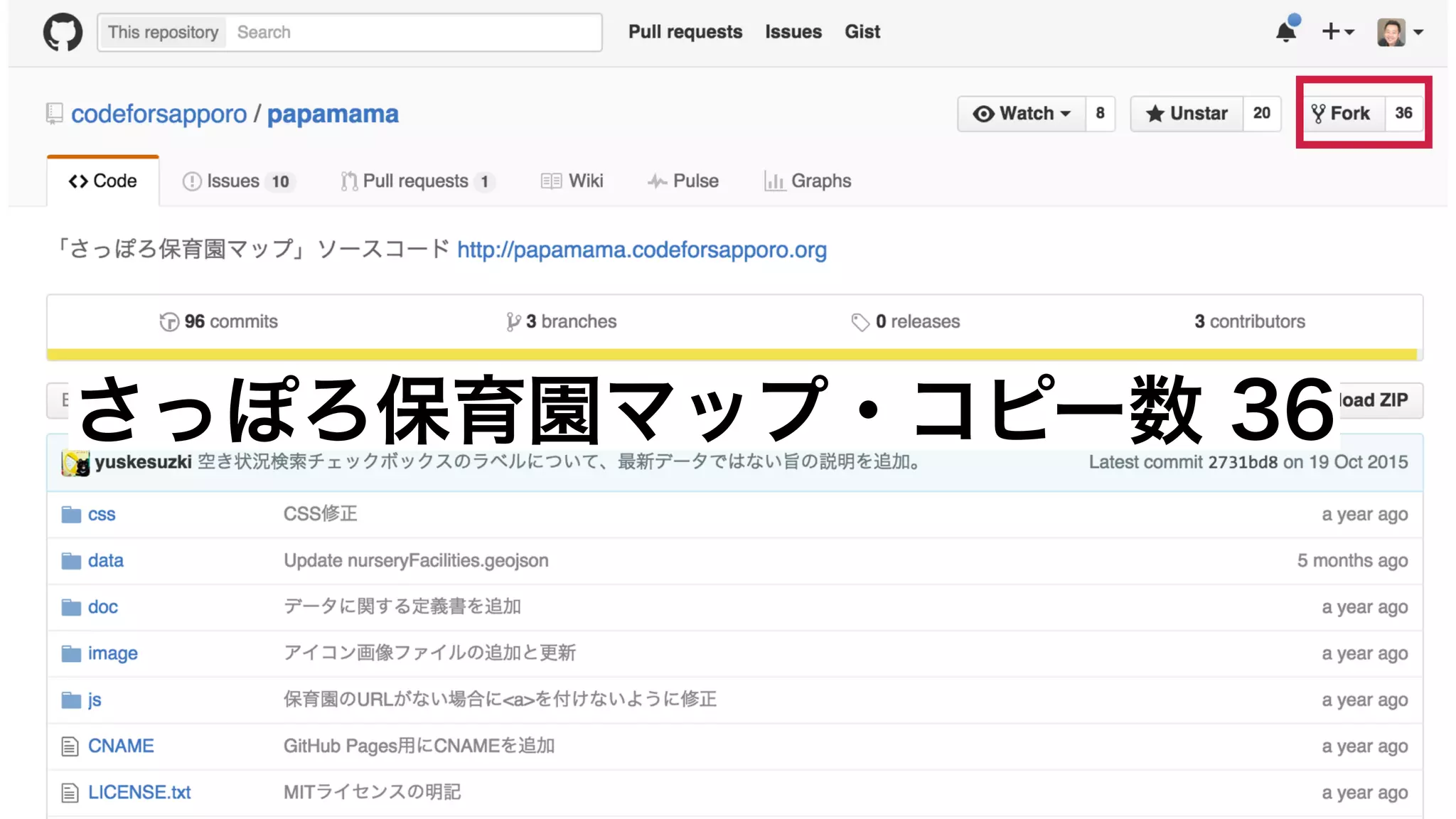Switch to the Issues tab
The image size is (1456, 819).
240,181
